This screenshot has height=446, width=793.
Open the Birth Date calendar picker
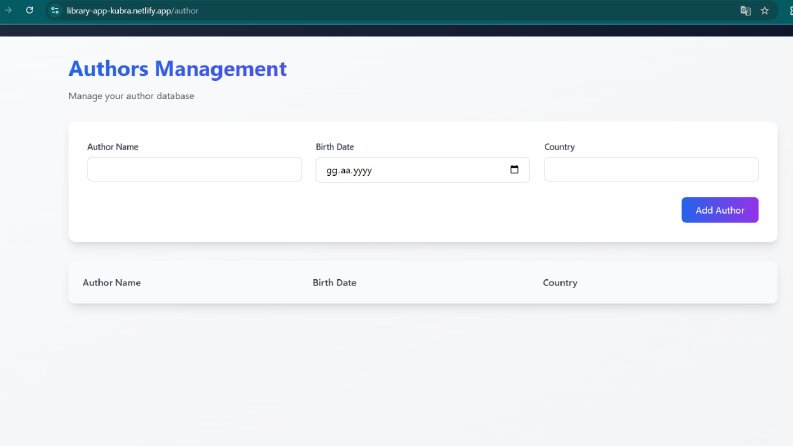coord(514,169)
